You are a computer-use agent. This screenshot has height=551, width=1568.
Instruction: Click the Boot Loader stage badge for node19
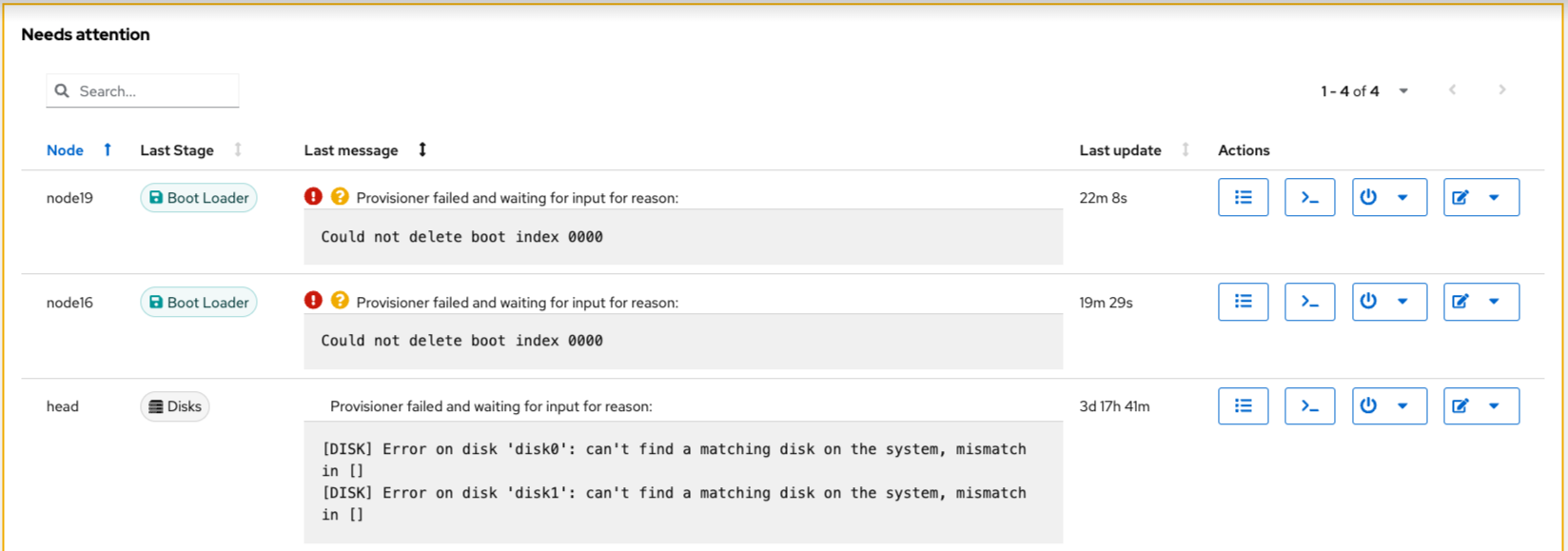199,198
